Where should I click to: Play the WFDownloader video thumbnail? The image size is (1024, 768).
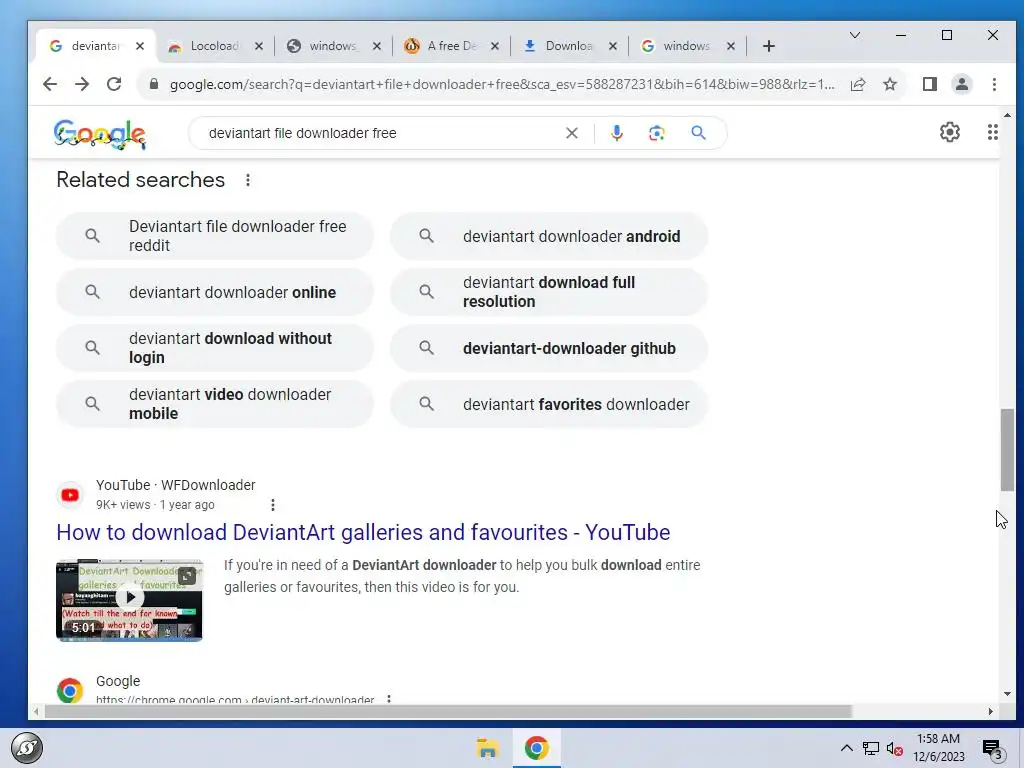point(129,600)
